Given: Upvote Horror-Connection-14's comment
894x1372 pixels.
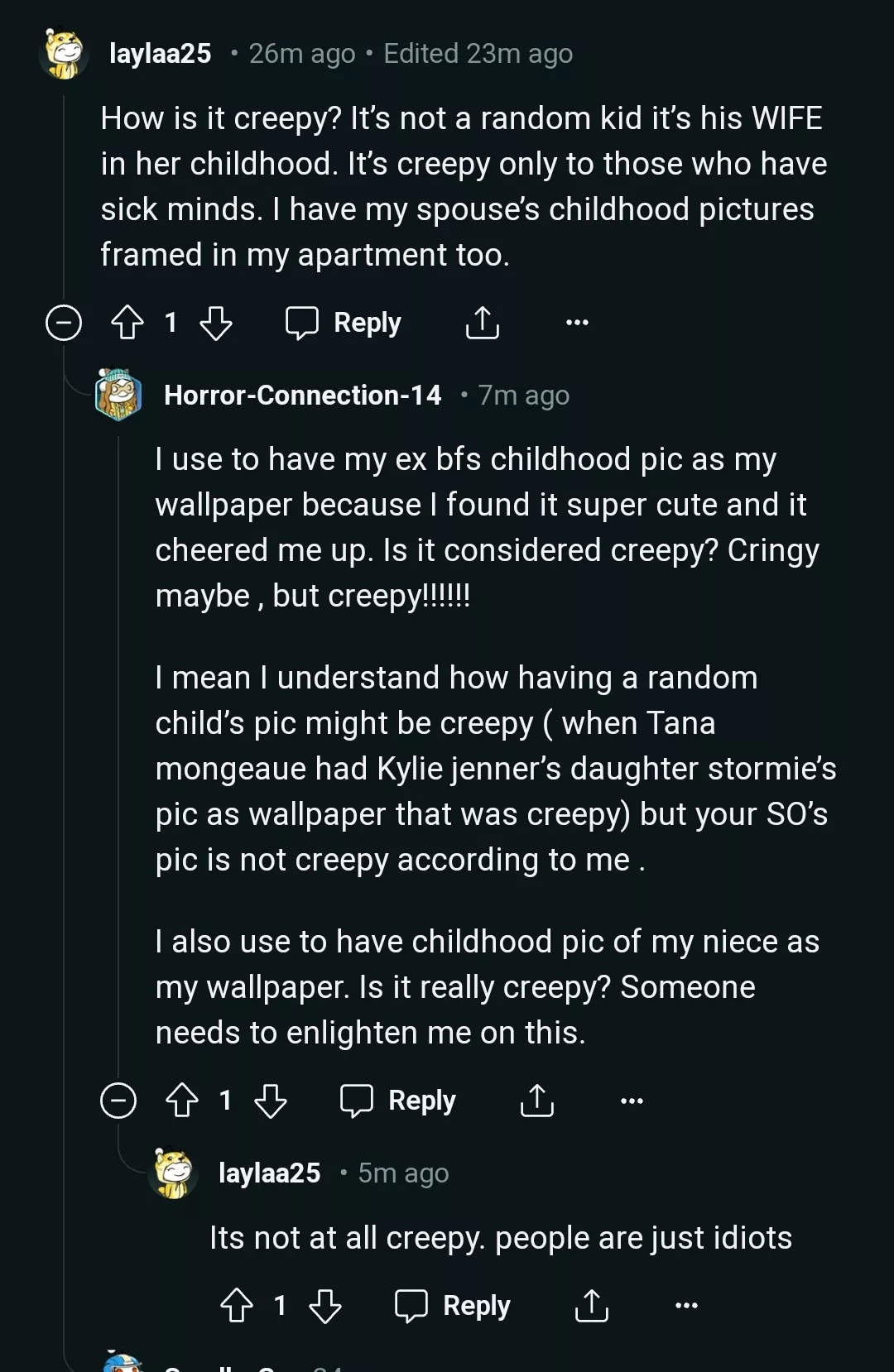Looking at the screenshot, I should tap(182, 1101).
